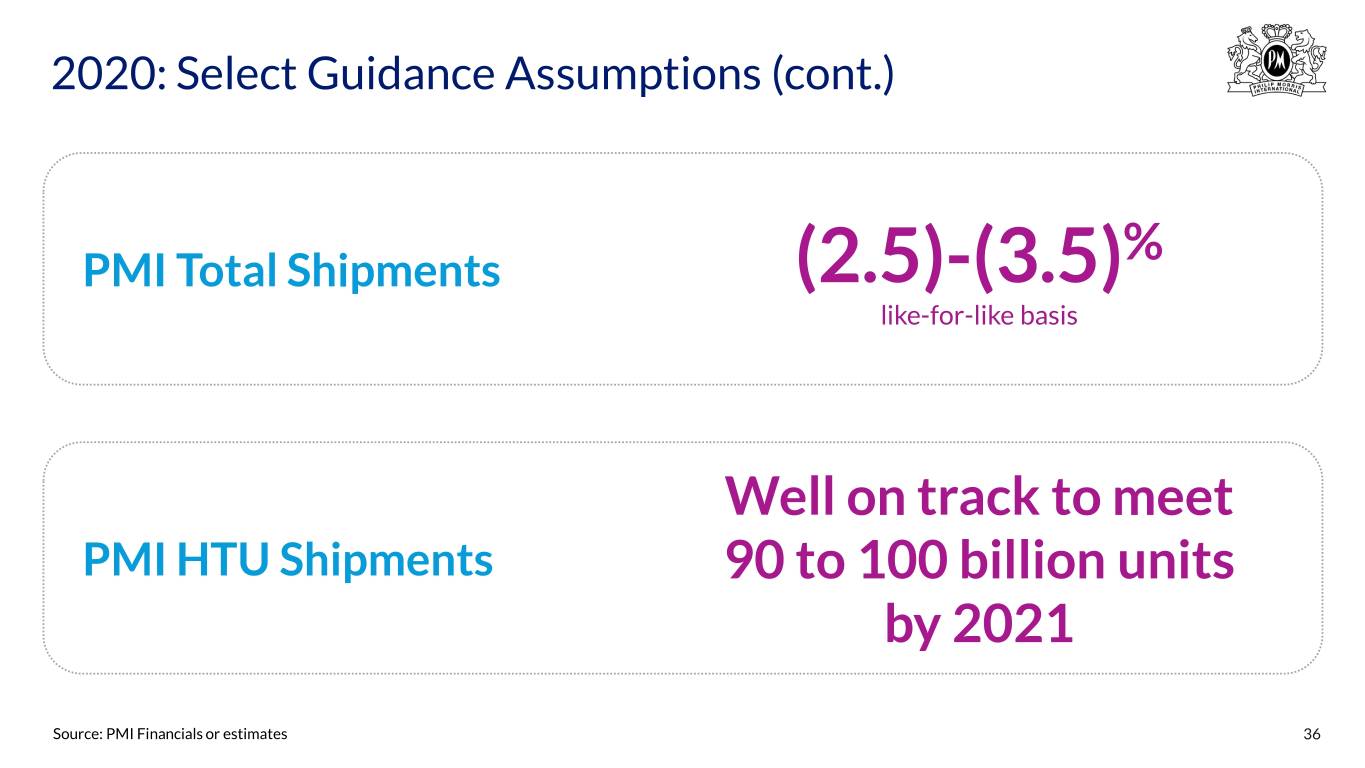The height and width of the screenshot is (768, 1365).
Task: Click the "PMI Total Shipments" label
Action: 292,270
